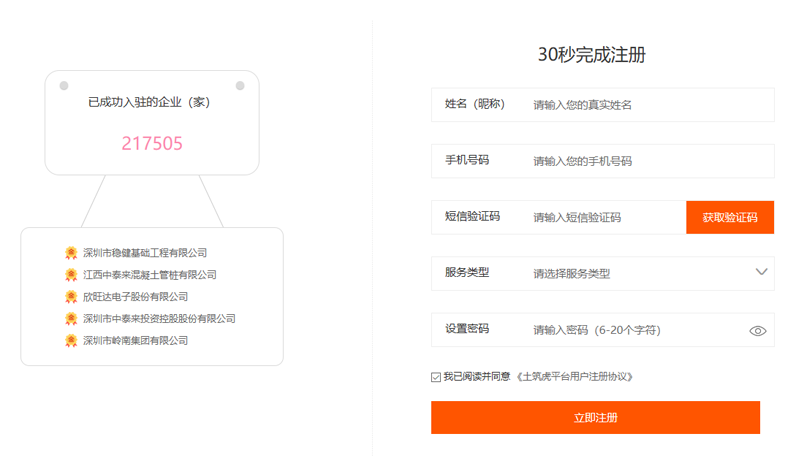Click the 获取验证码 button

click(x=730, y=217)
